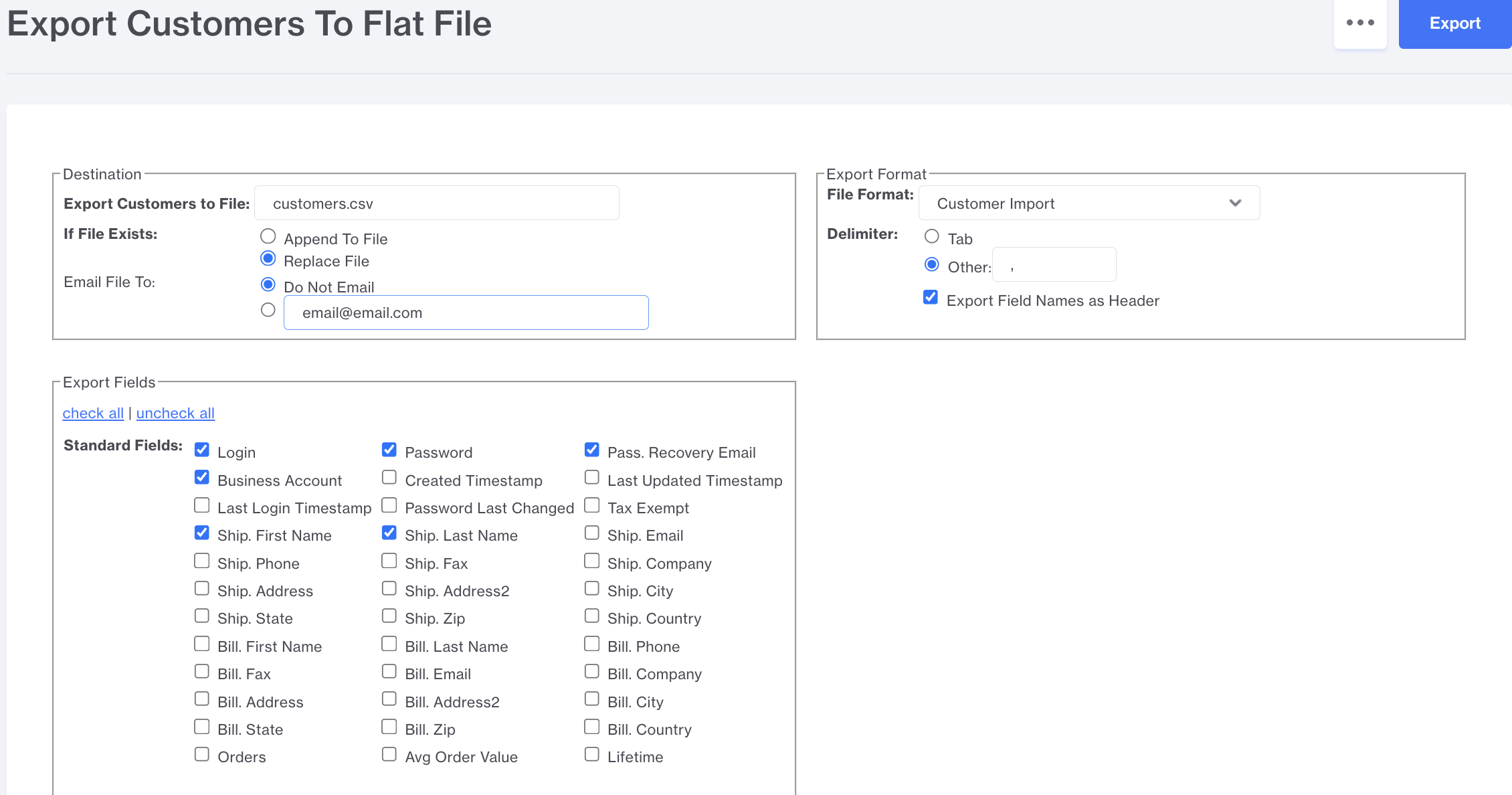Check the Bill. Email checkbox
This screenshot has width=1512, height=795.
389,671
